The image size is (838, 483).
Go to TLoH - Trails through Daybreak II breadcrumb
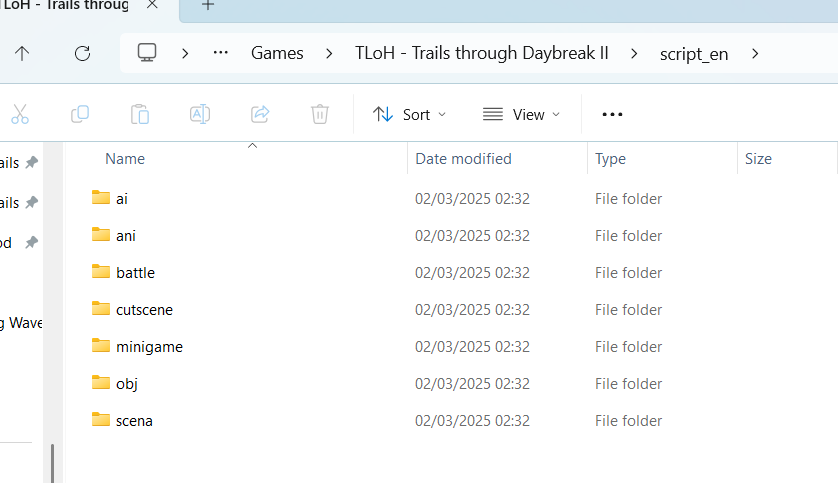[482, 53]
